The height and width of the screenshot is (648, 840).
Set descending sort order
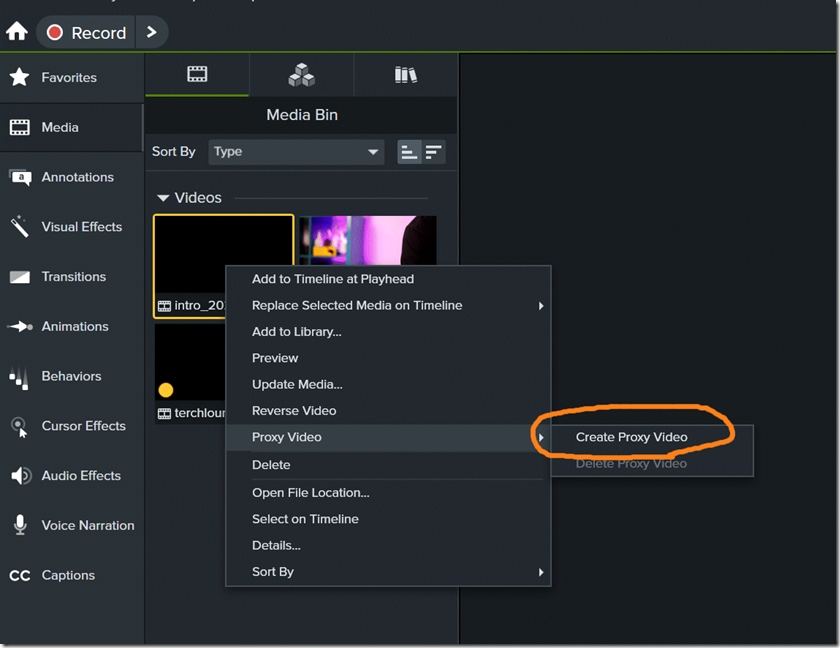[433, 152]
